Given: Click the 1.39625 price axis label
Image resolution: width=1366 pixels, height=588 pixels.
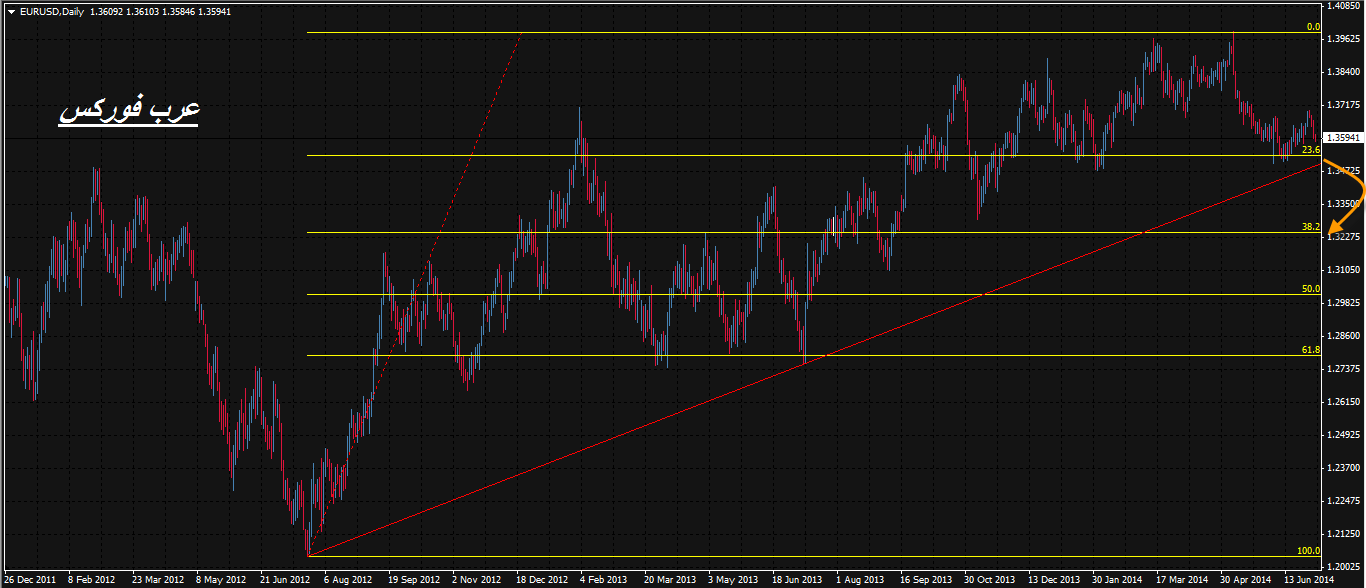Looking at the screenshot, I should (x=1344, y=39).
